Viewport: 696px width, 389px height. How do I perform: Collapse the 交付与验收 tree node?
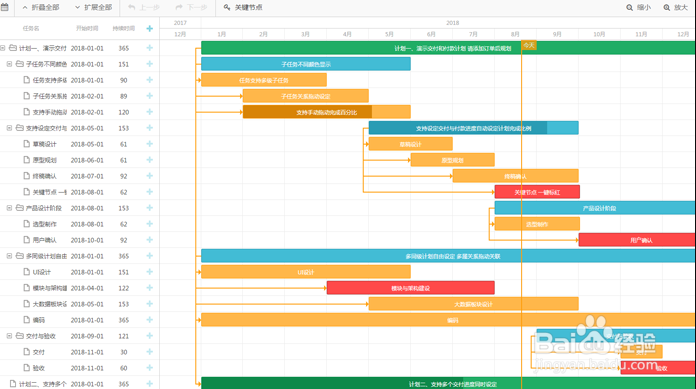(9, 336)
